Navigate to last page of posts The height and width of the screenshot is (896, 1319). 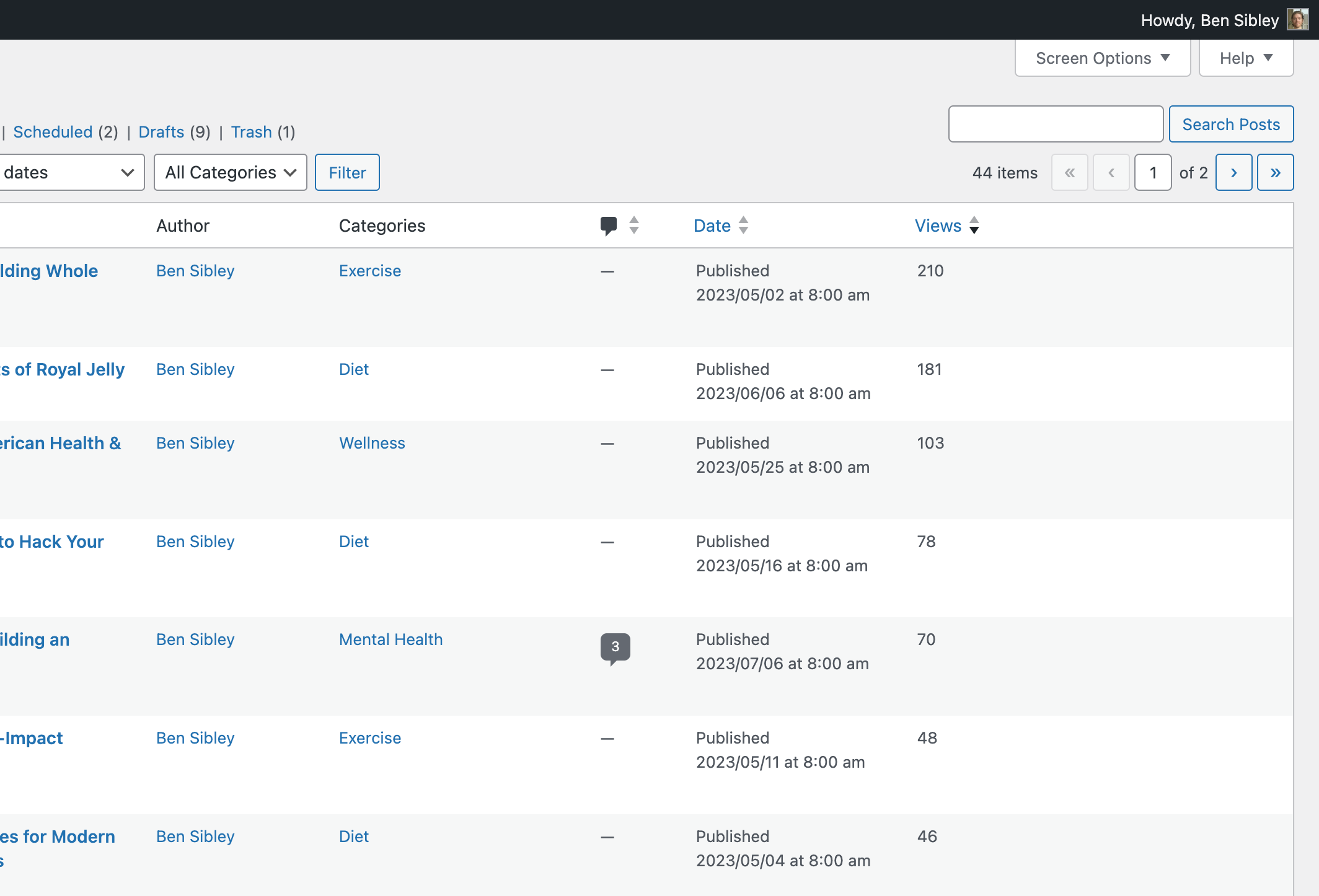coord(1276,172)
